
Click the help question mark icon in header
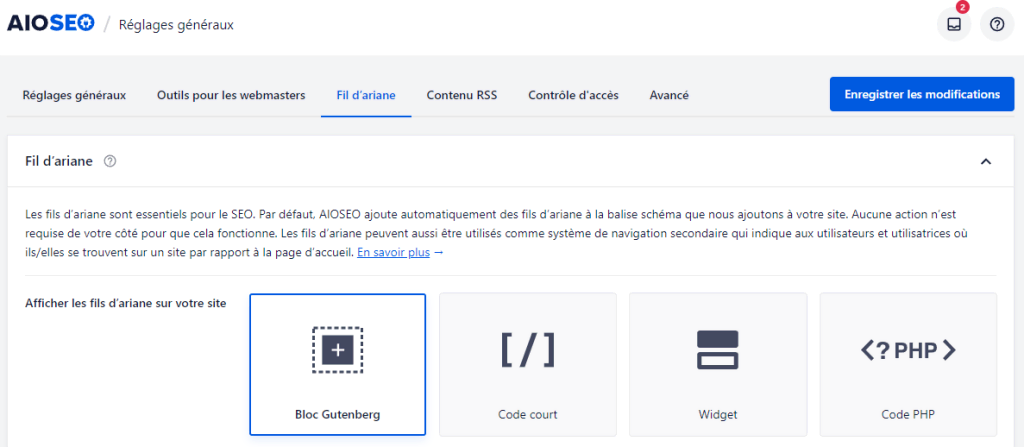997,25
